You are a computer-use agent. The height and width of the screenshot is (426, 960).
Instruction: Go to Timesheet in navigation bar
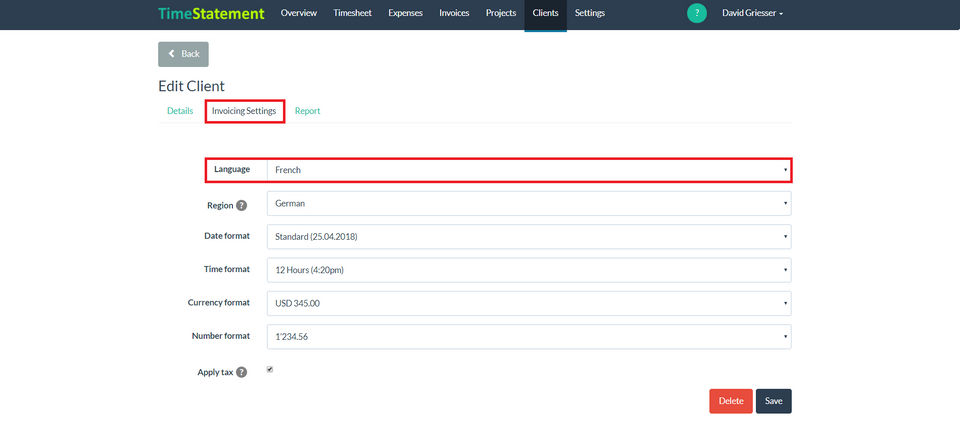tap(353, 13)
